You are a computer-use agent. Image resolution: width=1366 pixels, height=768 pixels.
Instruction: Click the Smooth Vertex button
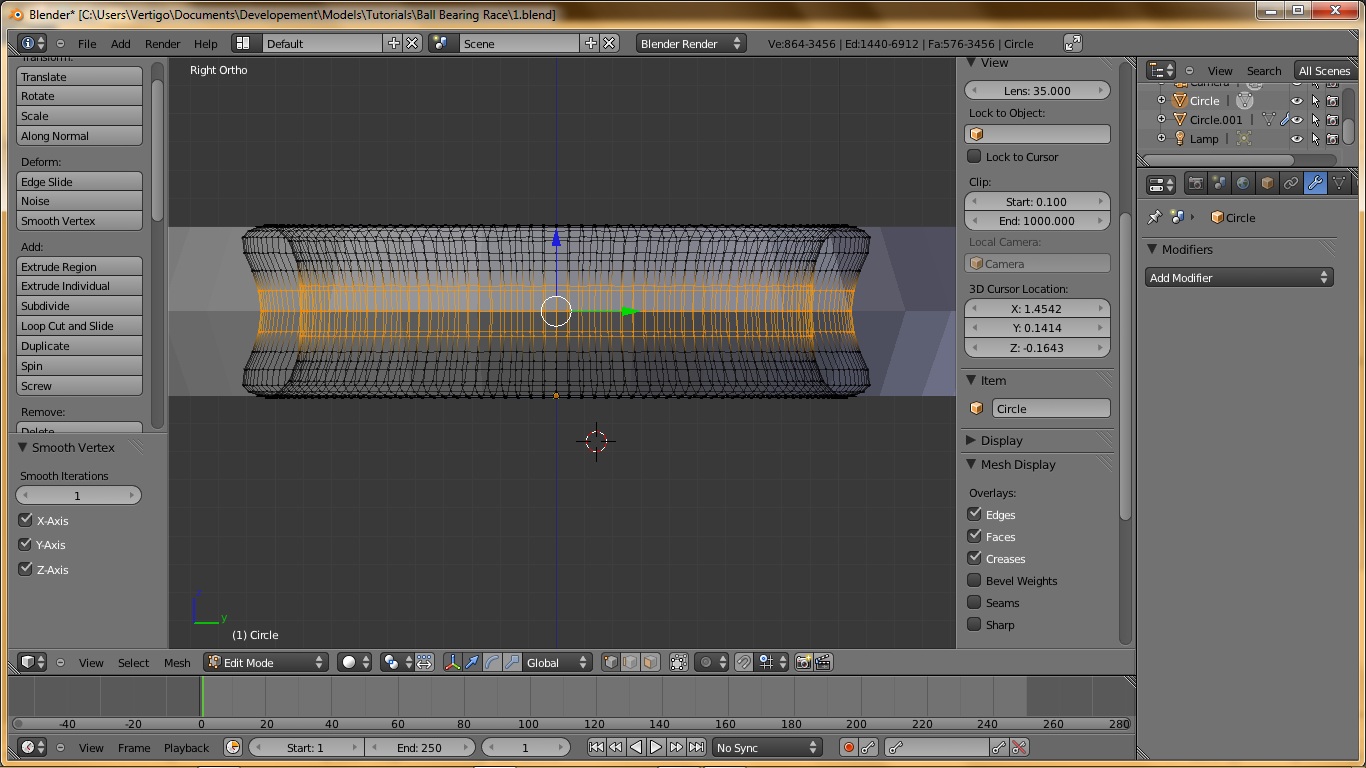point(80,221)
